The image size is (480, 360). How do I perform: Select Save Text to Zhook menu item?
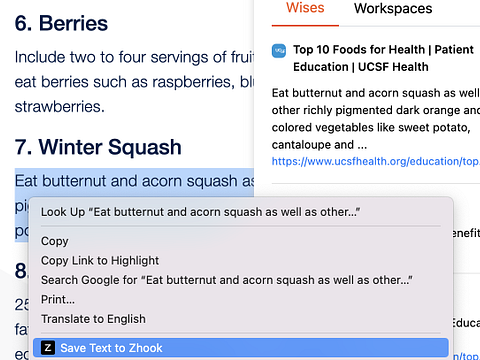tap(241, 348)
